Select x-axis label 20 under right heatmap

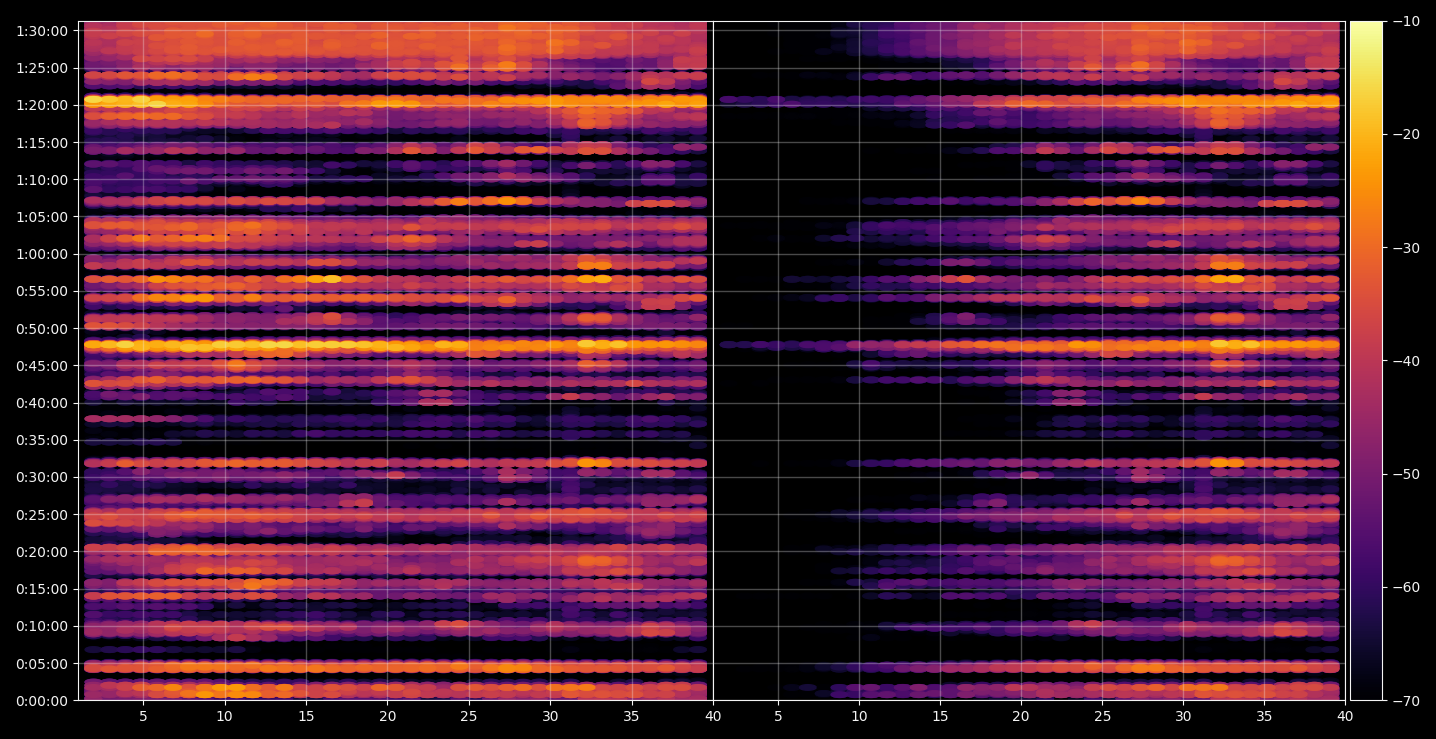click(x=1020, y=716)
